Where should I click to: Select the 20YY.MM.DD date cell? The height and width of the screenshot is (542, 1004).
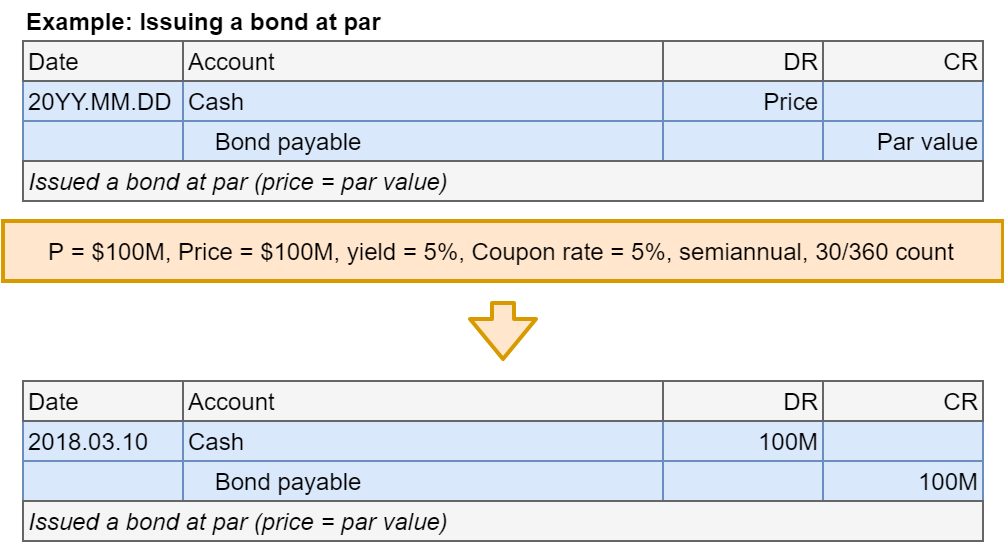pos(103,102)
